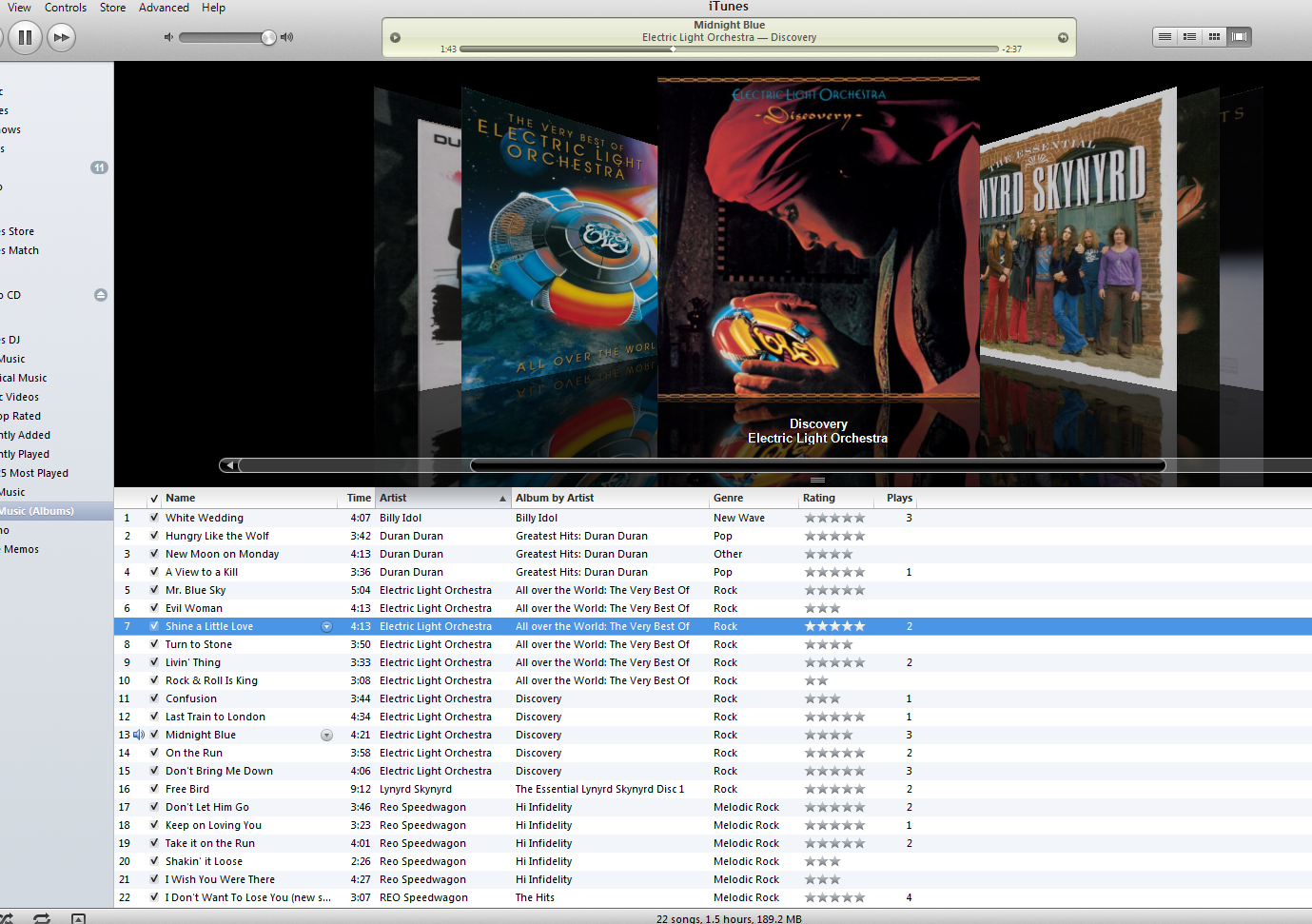Open the Classical Music playlist
This screenshot has height=924, width=1312.
(56, 378)
